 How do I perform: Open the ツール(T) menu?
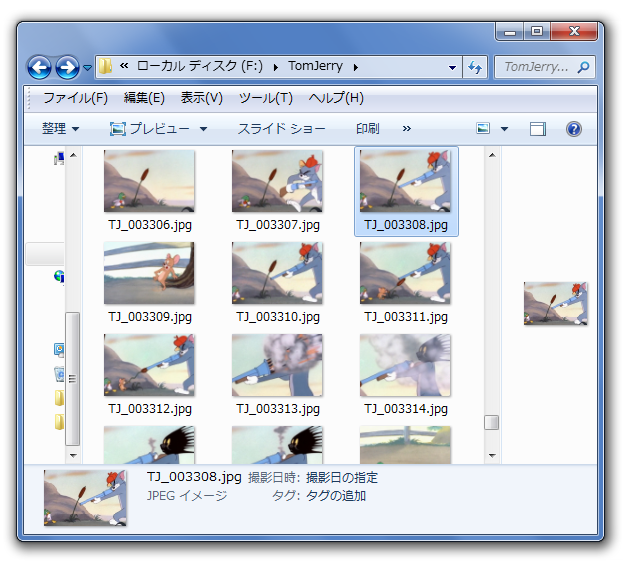(266, 98)
